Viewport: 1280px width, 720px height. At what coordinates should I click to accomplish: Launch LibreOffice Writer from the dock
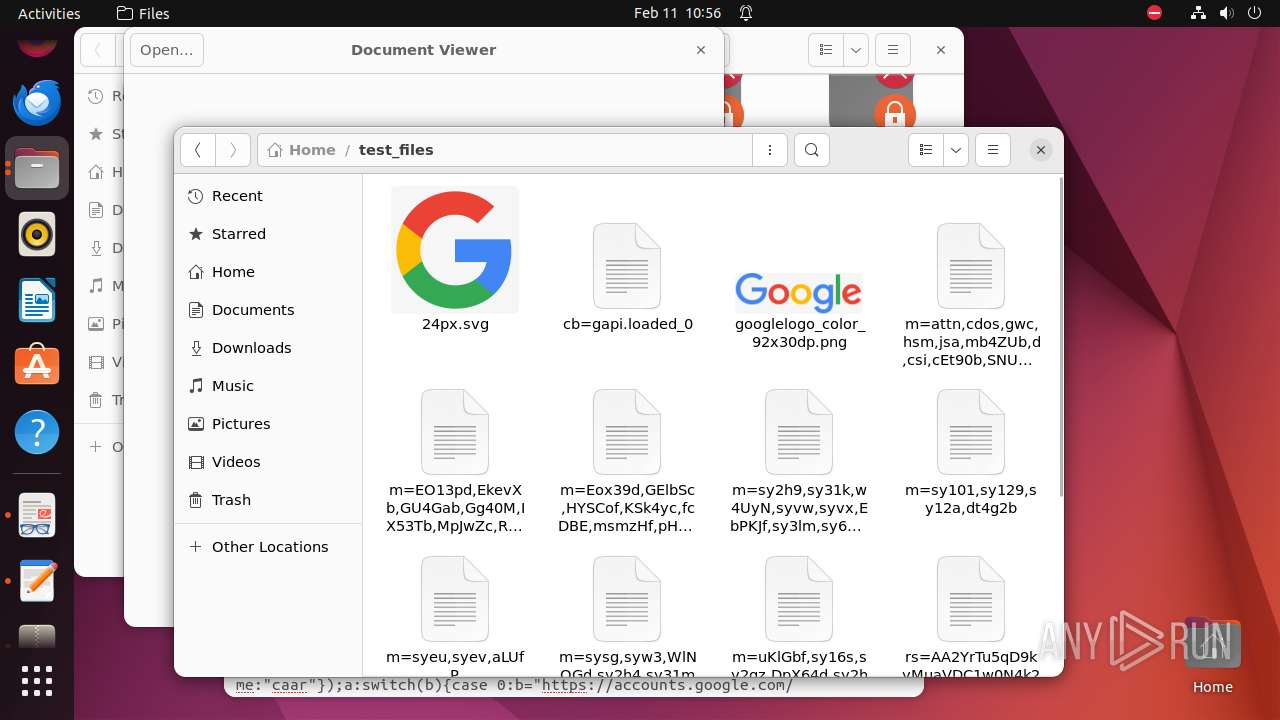pos(37,301)
